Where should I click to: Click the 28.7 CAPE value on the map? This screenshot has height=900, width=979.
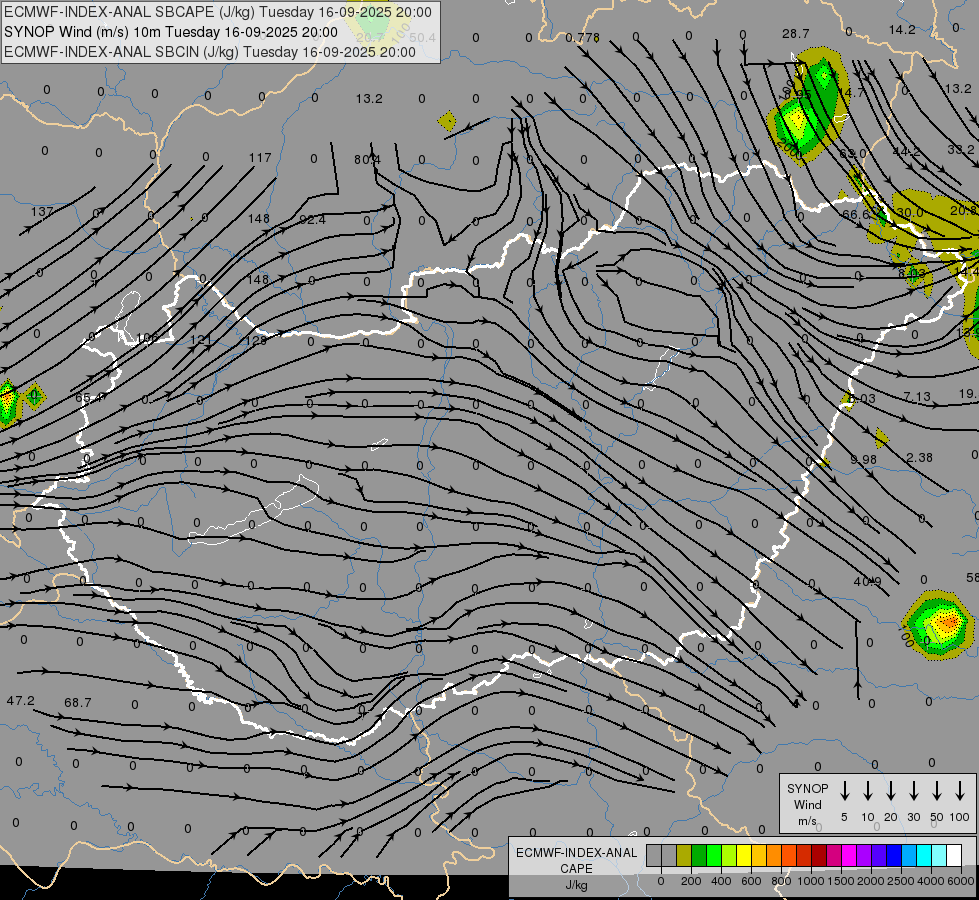pos(795,34)
